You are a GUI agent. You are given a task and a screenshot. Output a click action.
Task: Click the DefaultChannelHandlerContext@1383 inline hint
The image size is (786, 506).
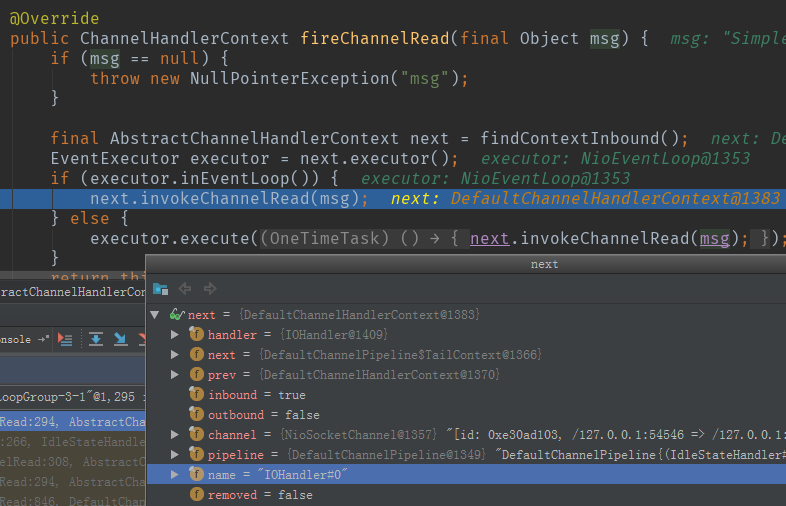pos(615,199)
